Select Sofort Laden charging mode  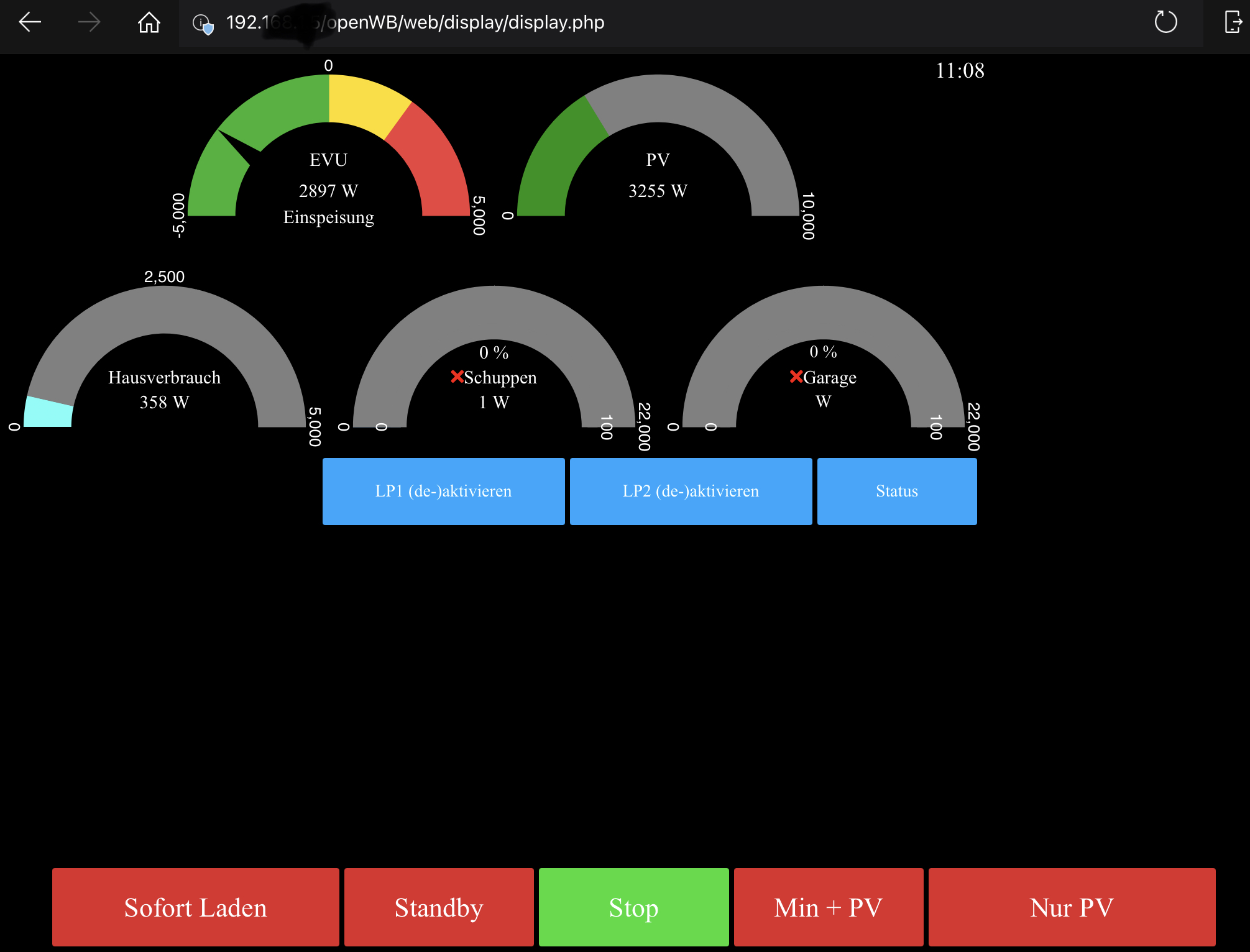coord(195,907)
